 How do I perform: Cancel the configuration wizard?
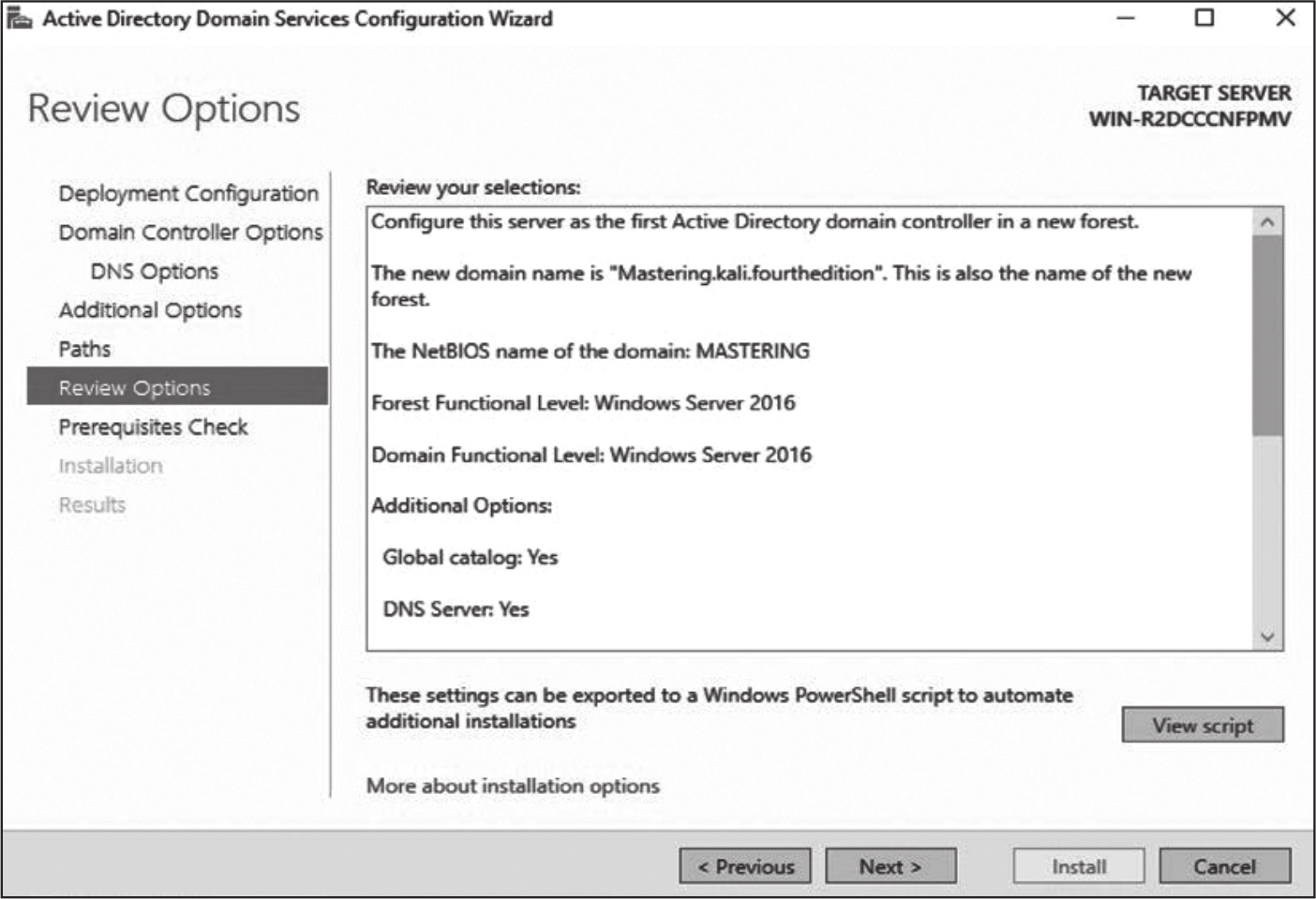(1224, 866)
